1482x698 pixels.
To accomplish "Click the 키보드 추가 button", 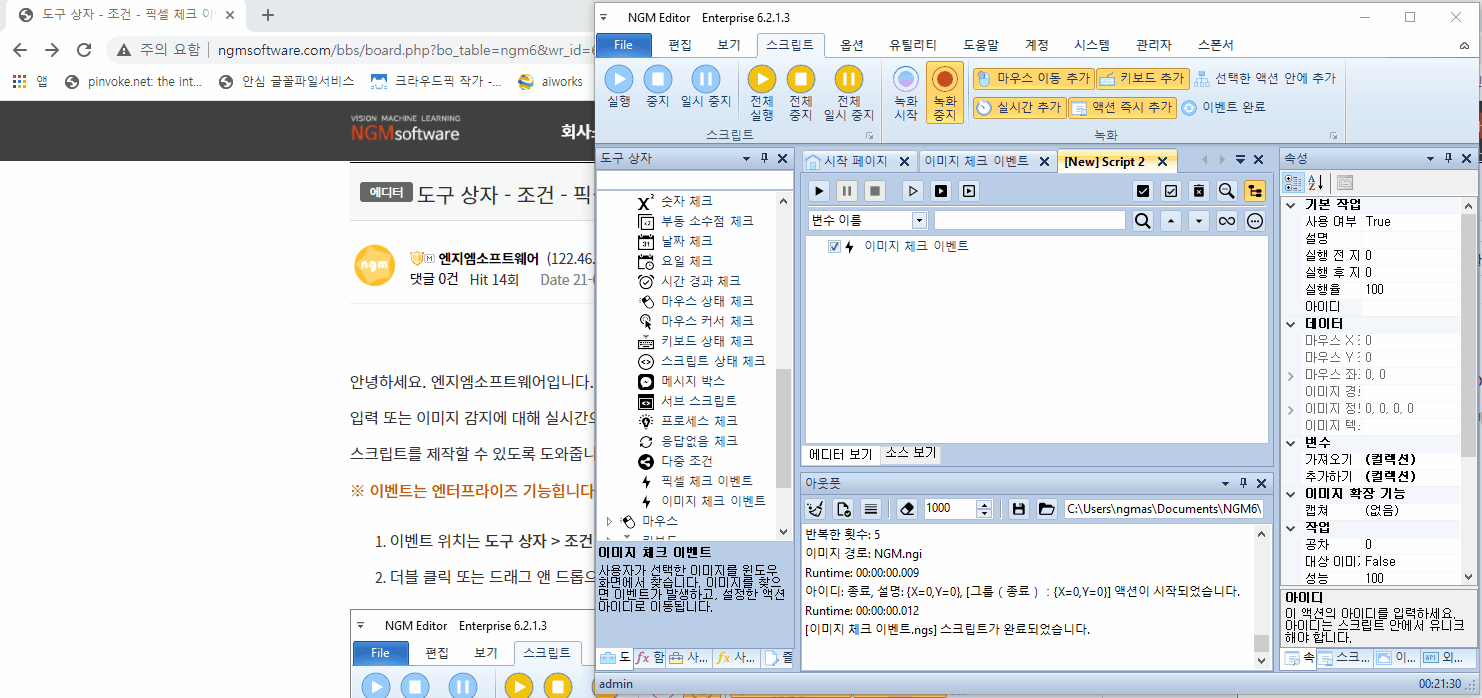I will (1141, 78).
